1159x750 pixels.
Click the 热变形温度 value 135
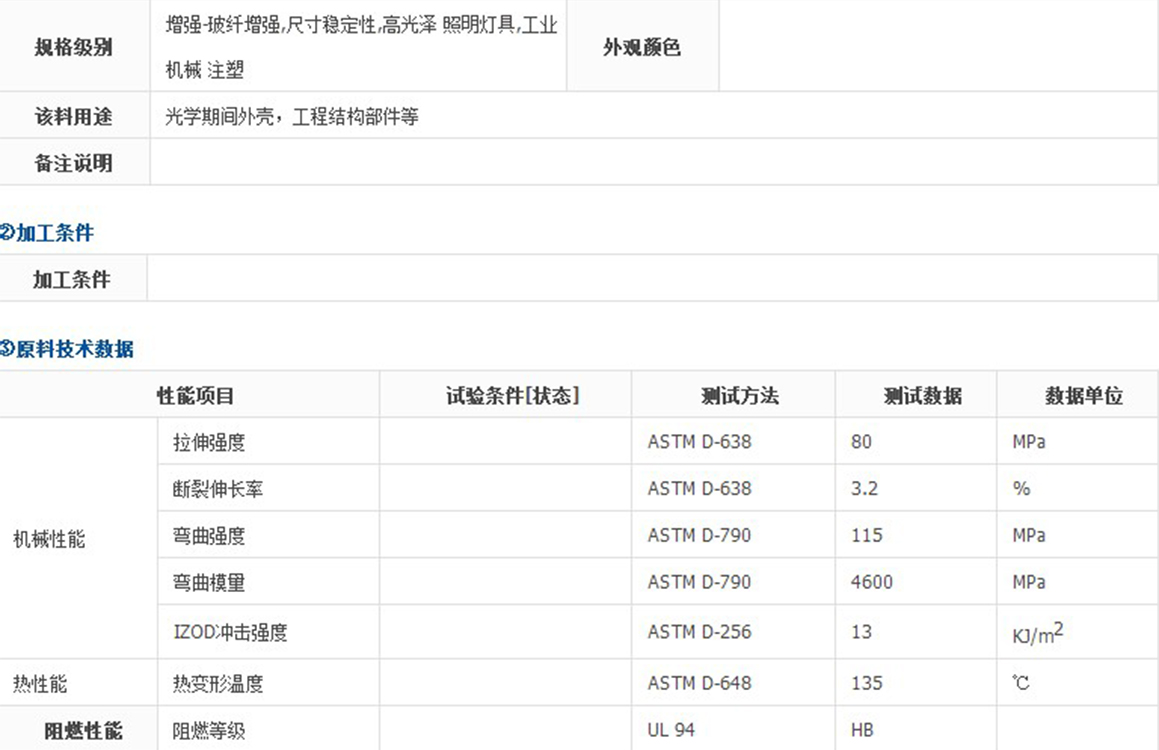point(866,683)
